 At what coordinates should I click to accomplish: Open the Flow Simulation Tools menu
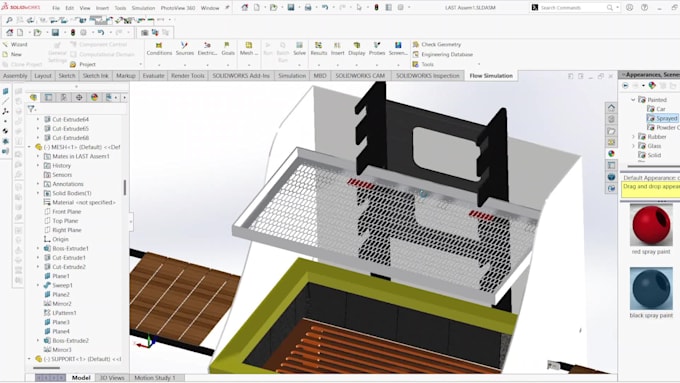tap(423, 64)
